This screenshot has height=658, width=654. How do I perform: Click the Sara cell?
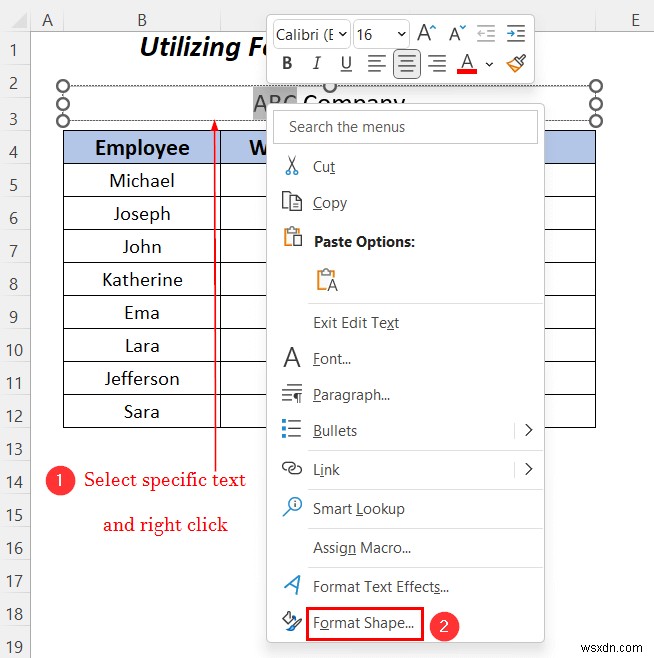[x=142, y=411]
